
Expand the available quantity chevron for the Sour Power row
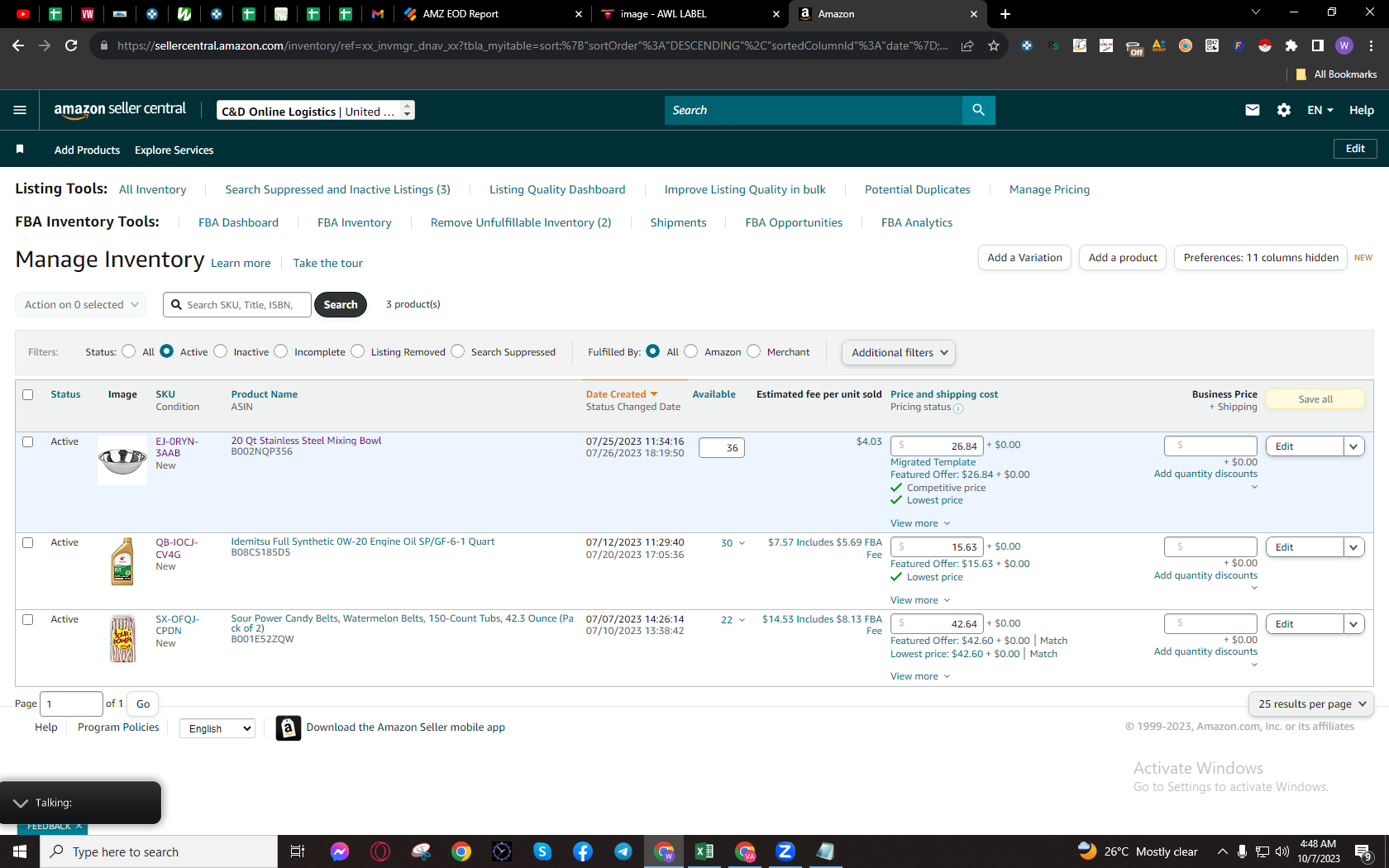pos(742,620)
